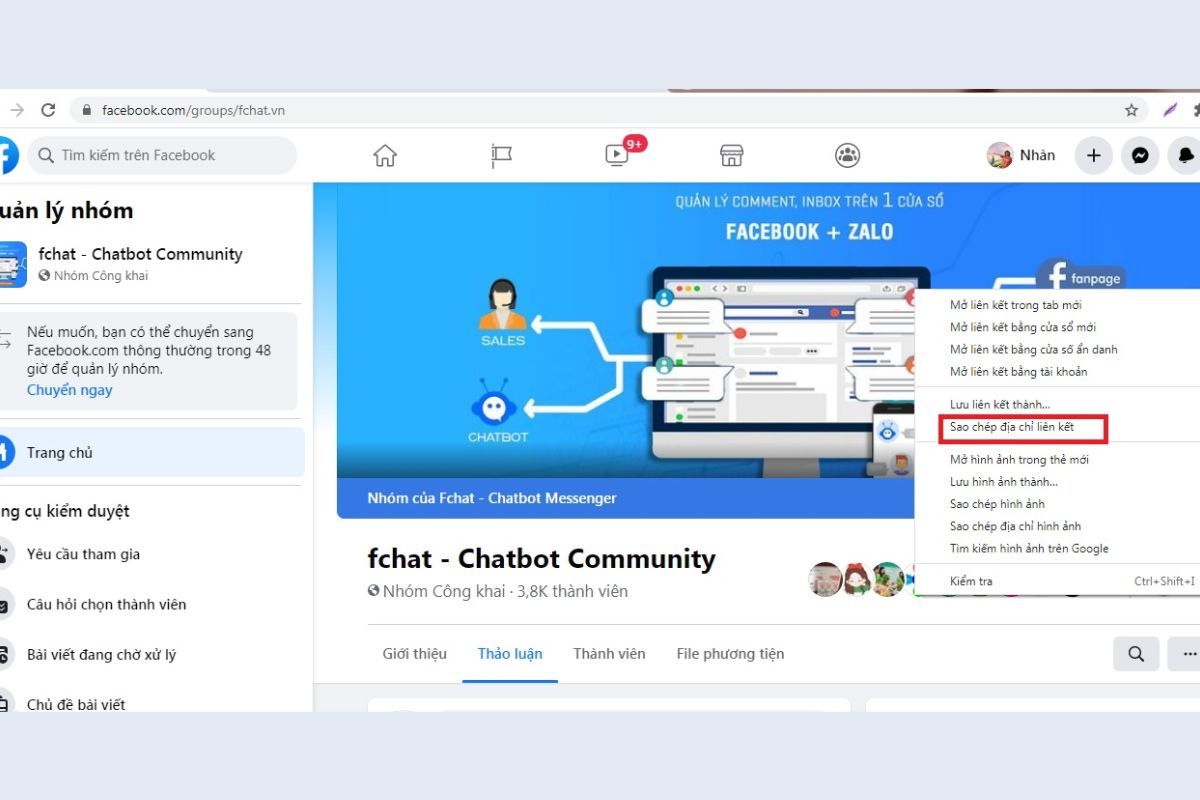Reload the page in the browser
This screenshot has height=800, width=1200.
pos(48,110)
